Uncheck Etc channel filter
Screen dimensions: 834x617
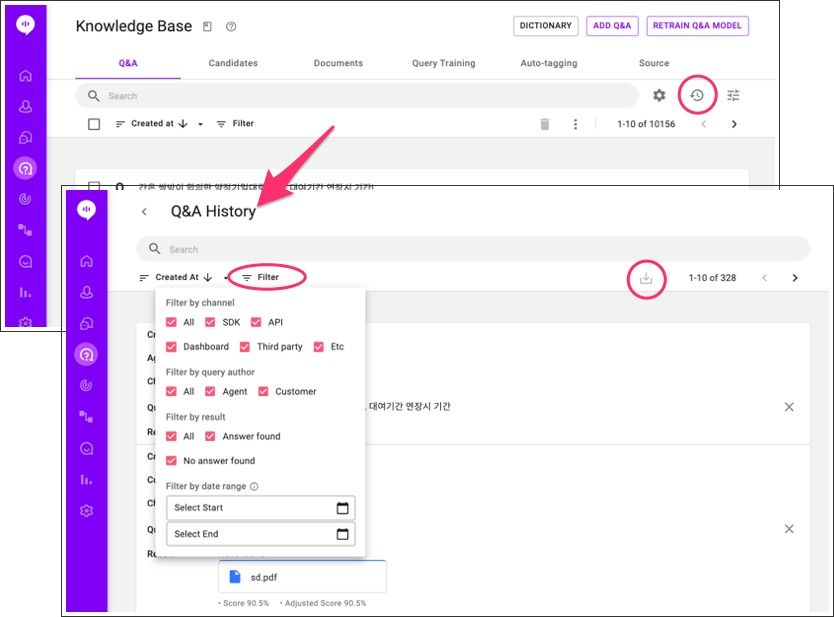coord(319,347)
